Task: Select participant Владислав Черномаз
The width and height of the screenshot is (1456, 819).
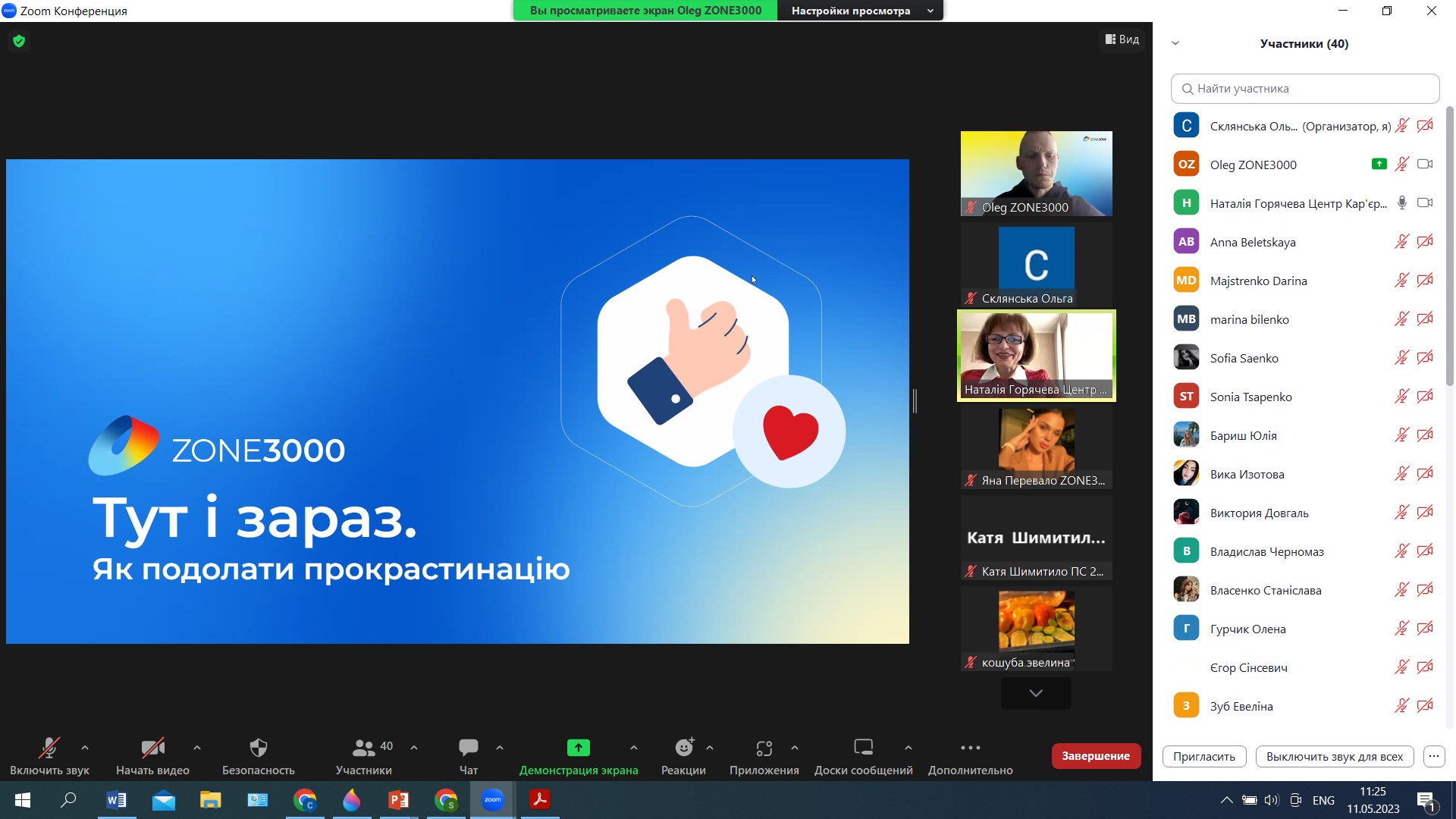Action: click(1304, 551)
